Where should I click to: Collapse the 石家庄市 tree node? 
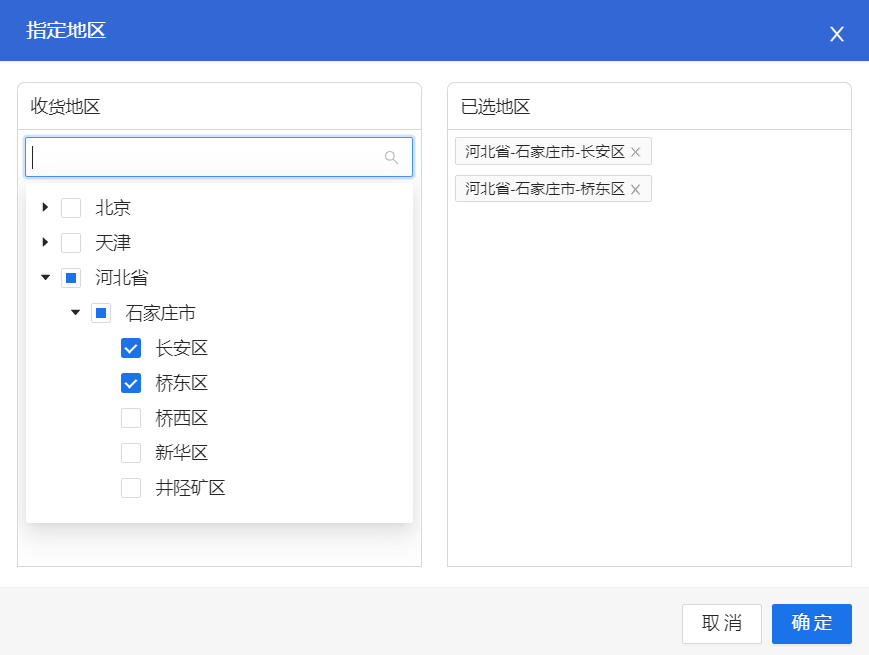(75, 313)
